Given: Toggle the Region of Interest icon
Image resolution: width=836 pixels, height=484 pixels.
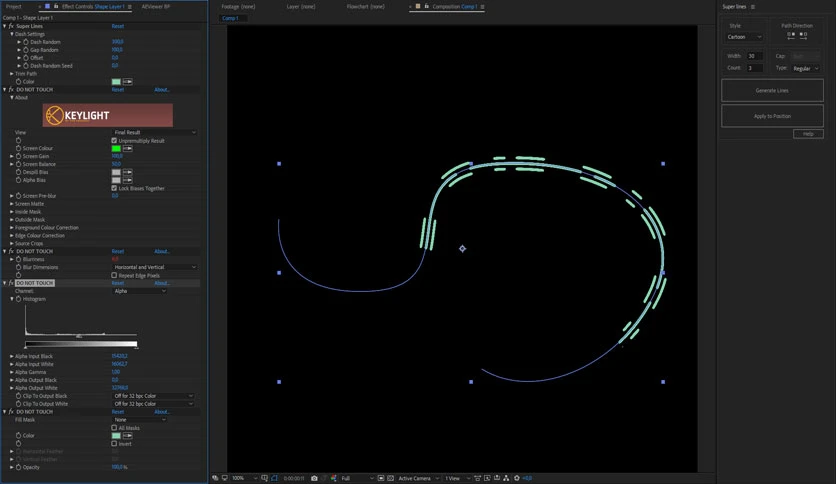Looking at the screenshot, I should [381, 478].
